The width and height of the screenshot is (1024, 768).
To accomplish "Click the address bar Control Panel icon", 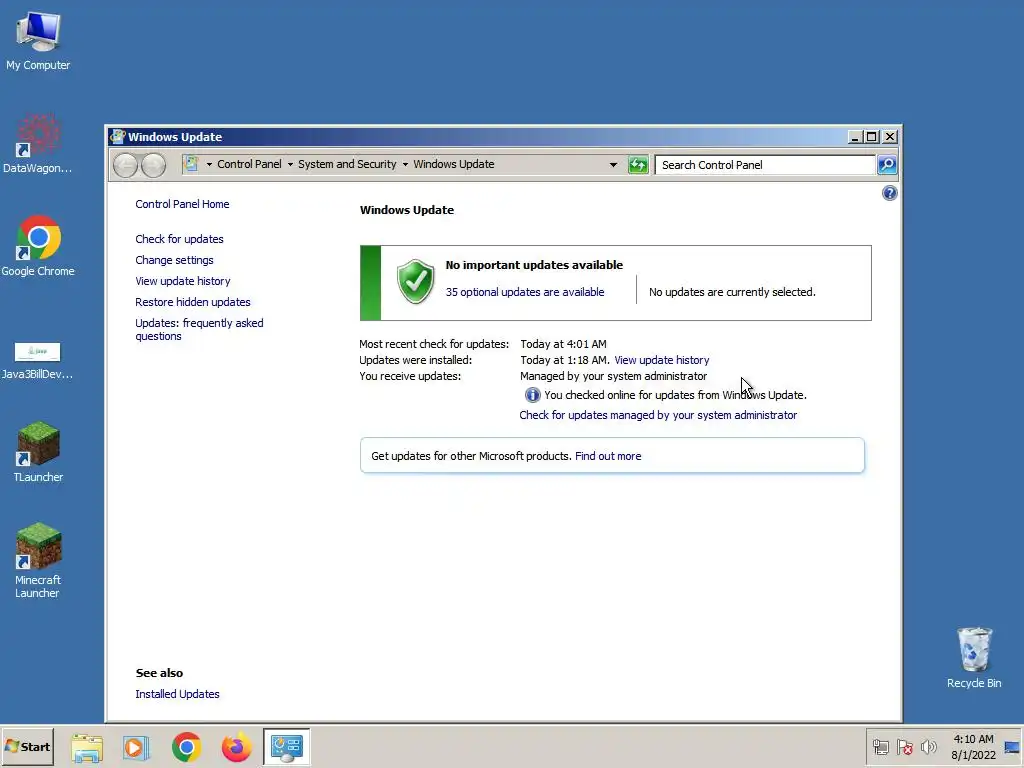I will pos(191,164).
